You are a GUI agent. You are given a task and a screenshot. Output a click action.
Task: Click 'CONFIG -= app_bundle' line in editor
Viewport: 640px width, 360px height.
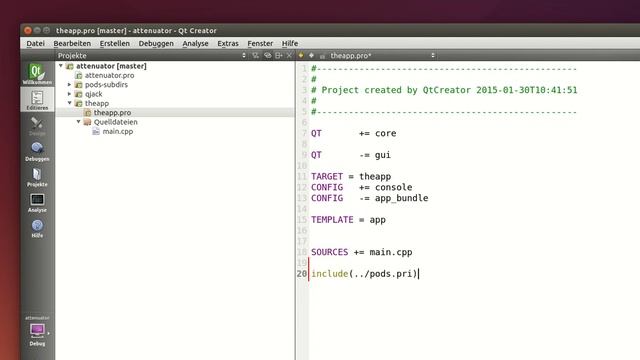pos(369,198)
